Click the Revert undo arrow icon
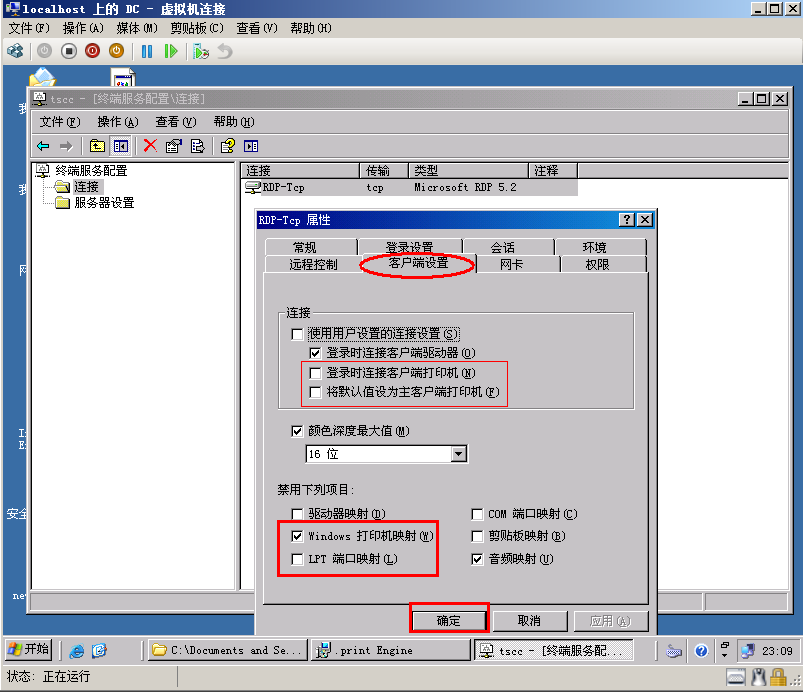Screen dimensions: 803x692 click(x=225, y=51)
